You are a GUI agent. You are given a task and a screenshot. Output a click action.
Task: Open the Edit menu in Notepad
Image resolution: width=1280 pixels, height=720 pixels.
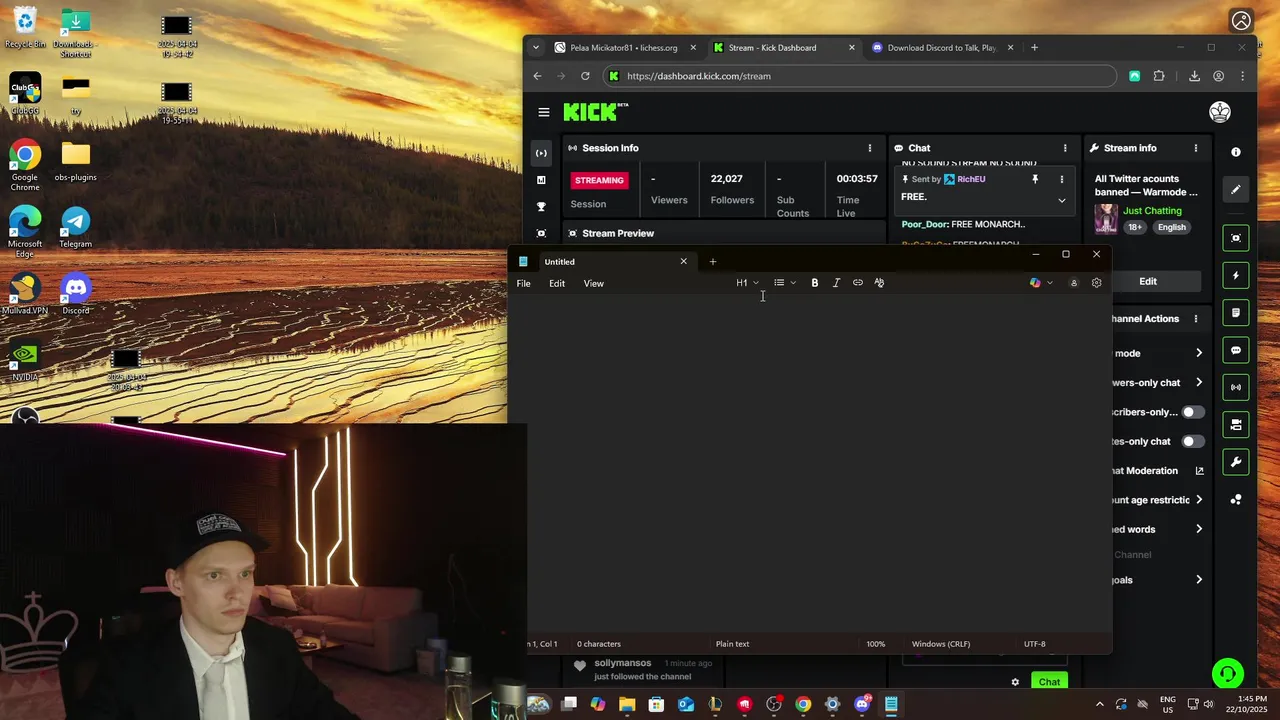pyautogui.click(x=557, y=283)
